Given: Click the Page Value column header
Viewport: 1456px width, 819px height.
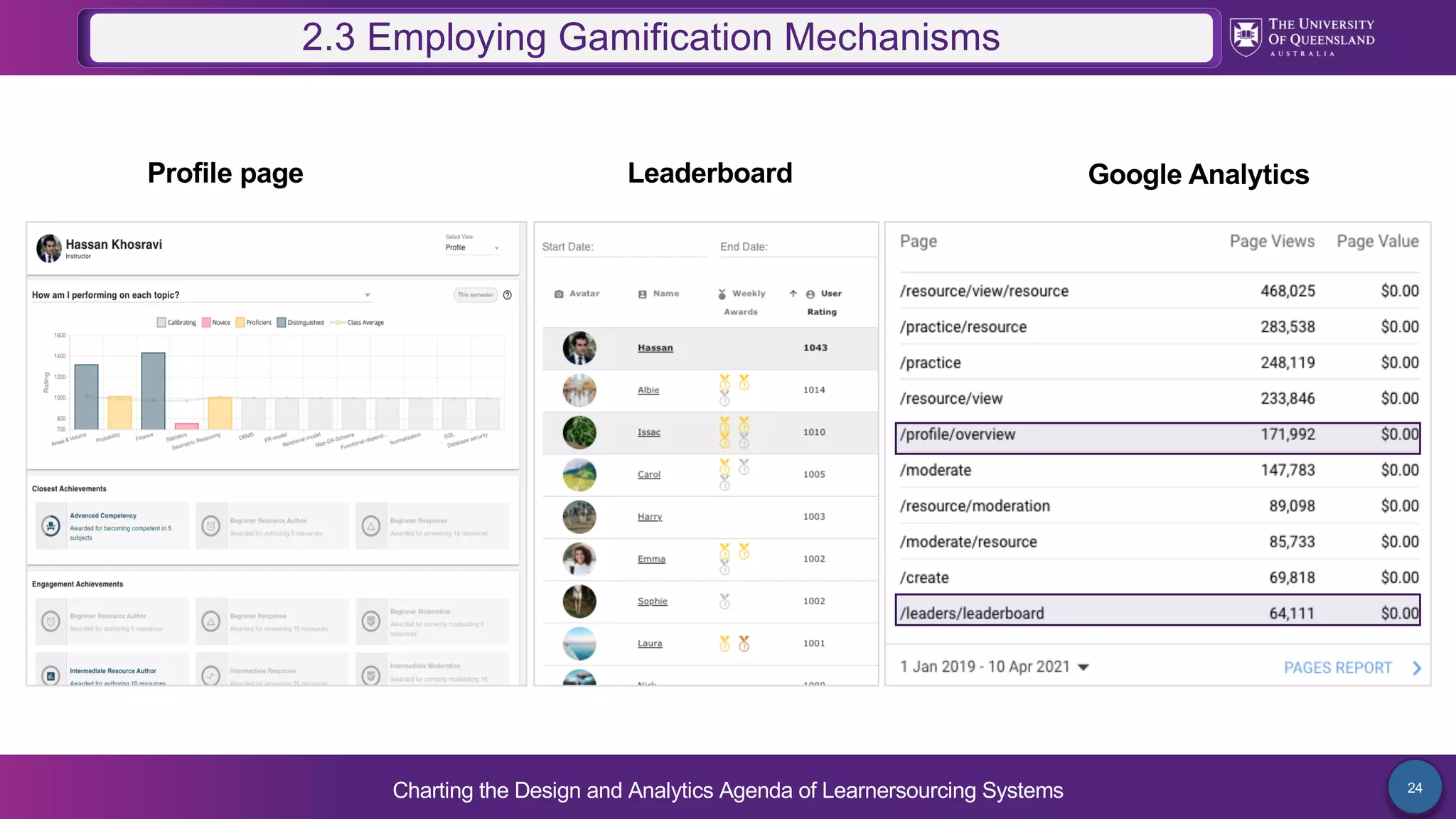Looking at the screenshot, I should 1378,241.
